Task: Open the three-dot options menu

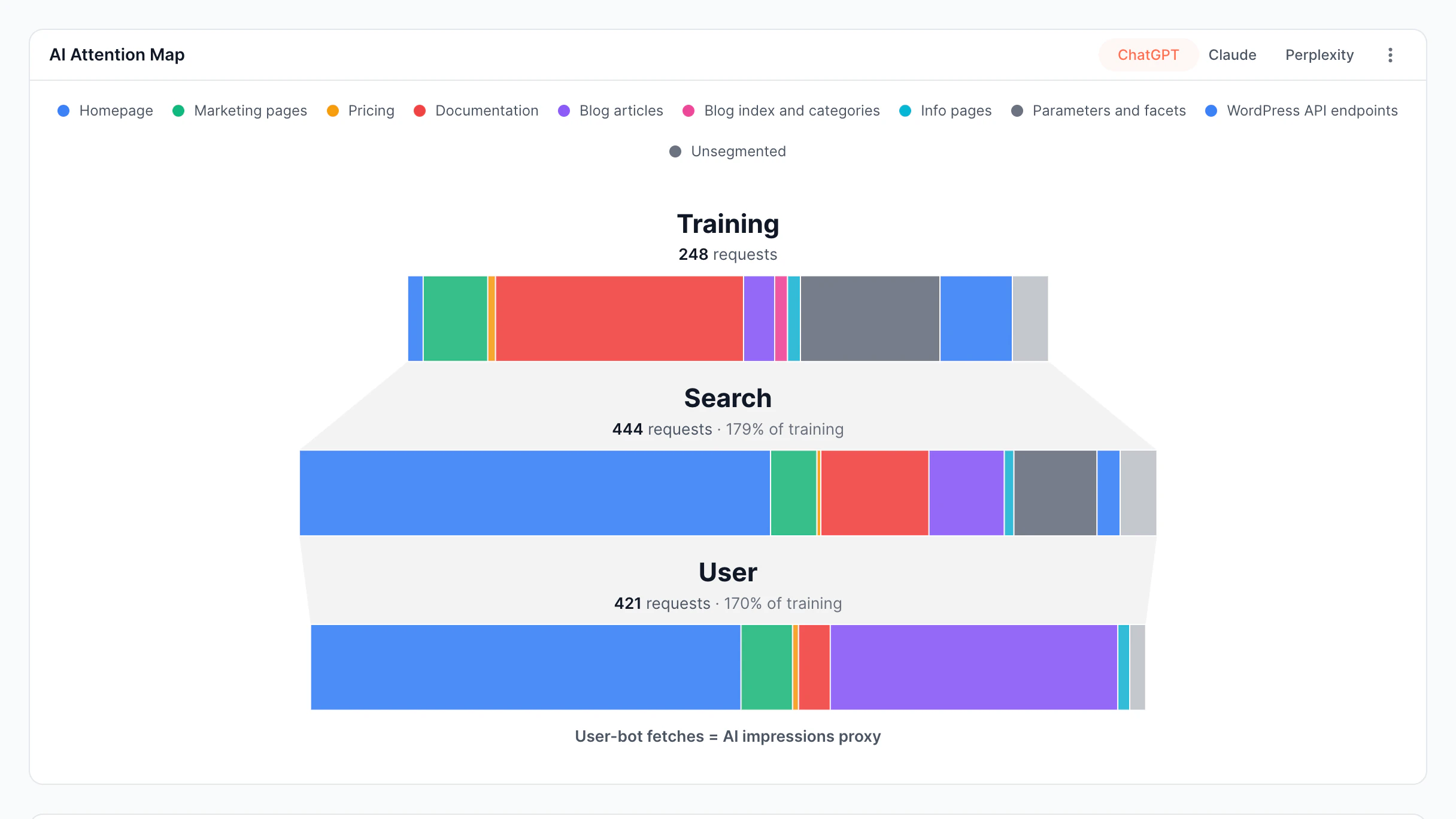Action: (1390, 55)
